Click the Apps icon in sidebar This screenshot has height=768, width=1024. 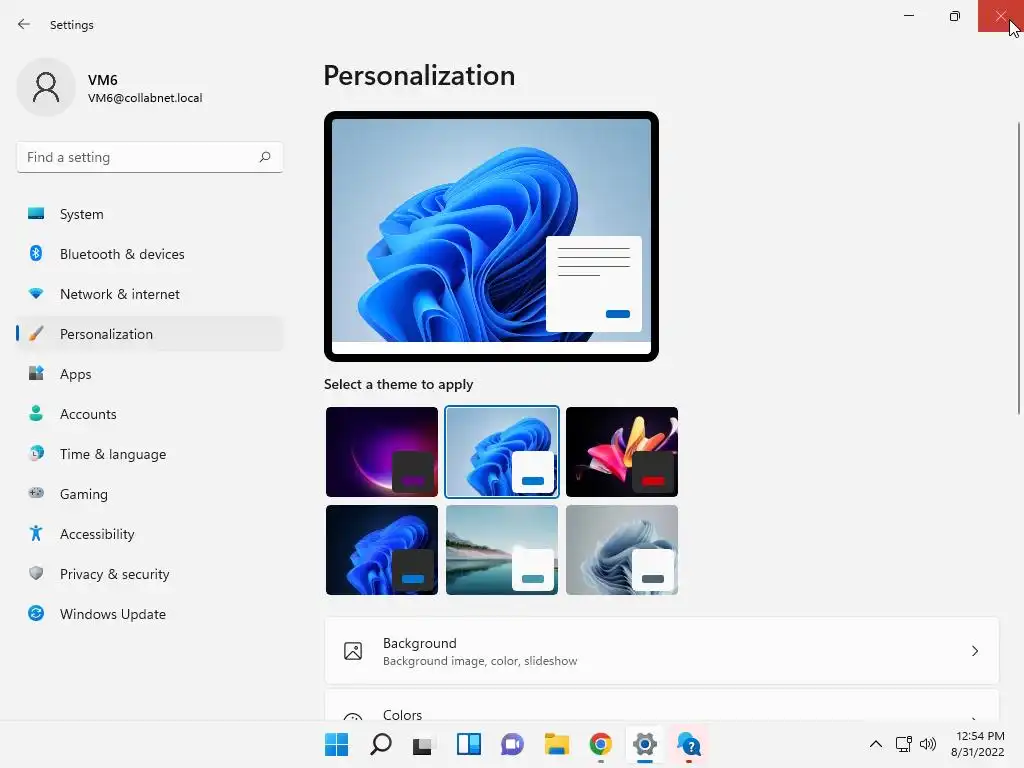tap(36, 374)
